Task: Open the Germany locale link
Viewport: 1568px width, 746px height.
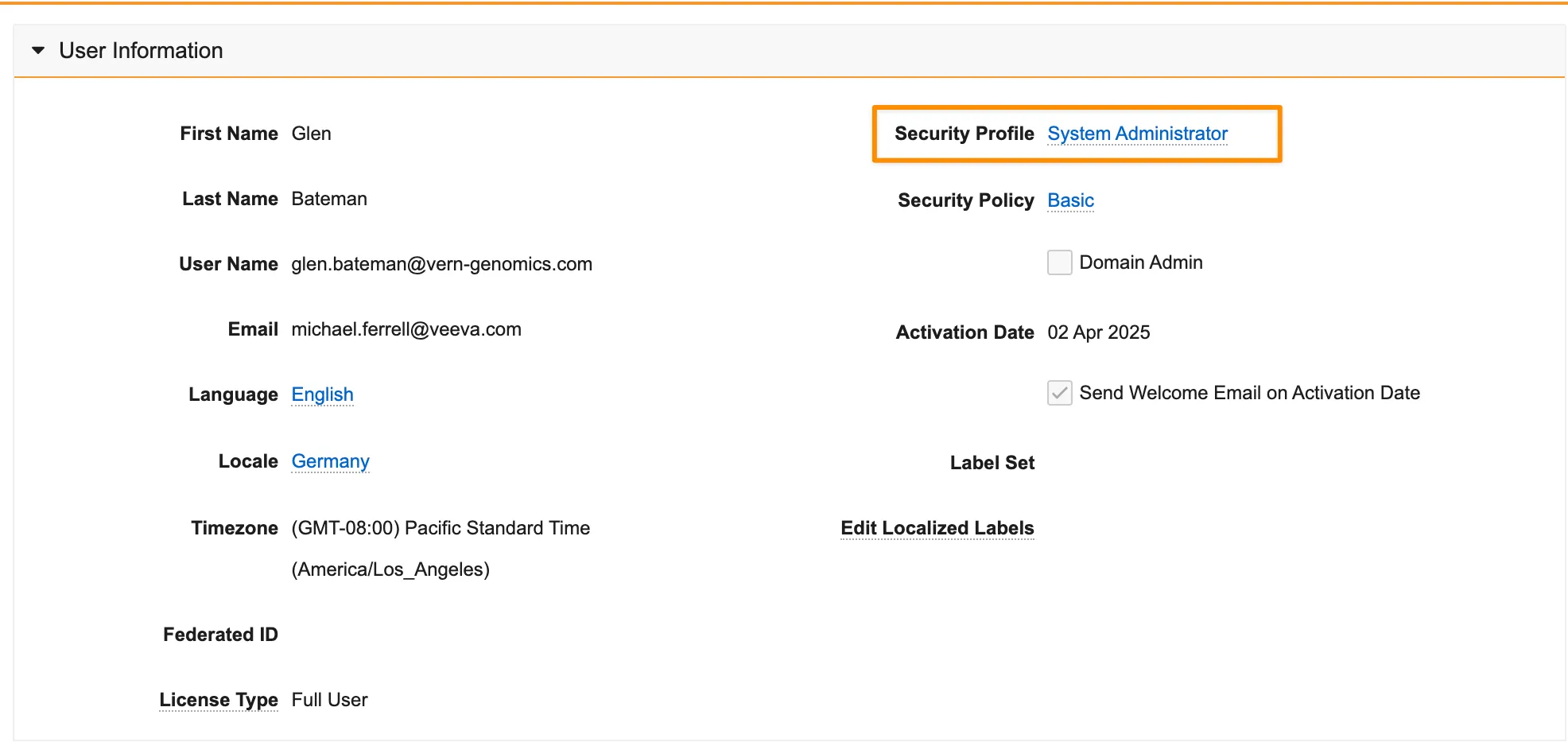Action: pyautogui.click(x=330, y=461)
